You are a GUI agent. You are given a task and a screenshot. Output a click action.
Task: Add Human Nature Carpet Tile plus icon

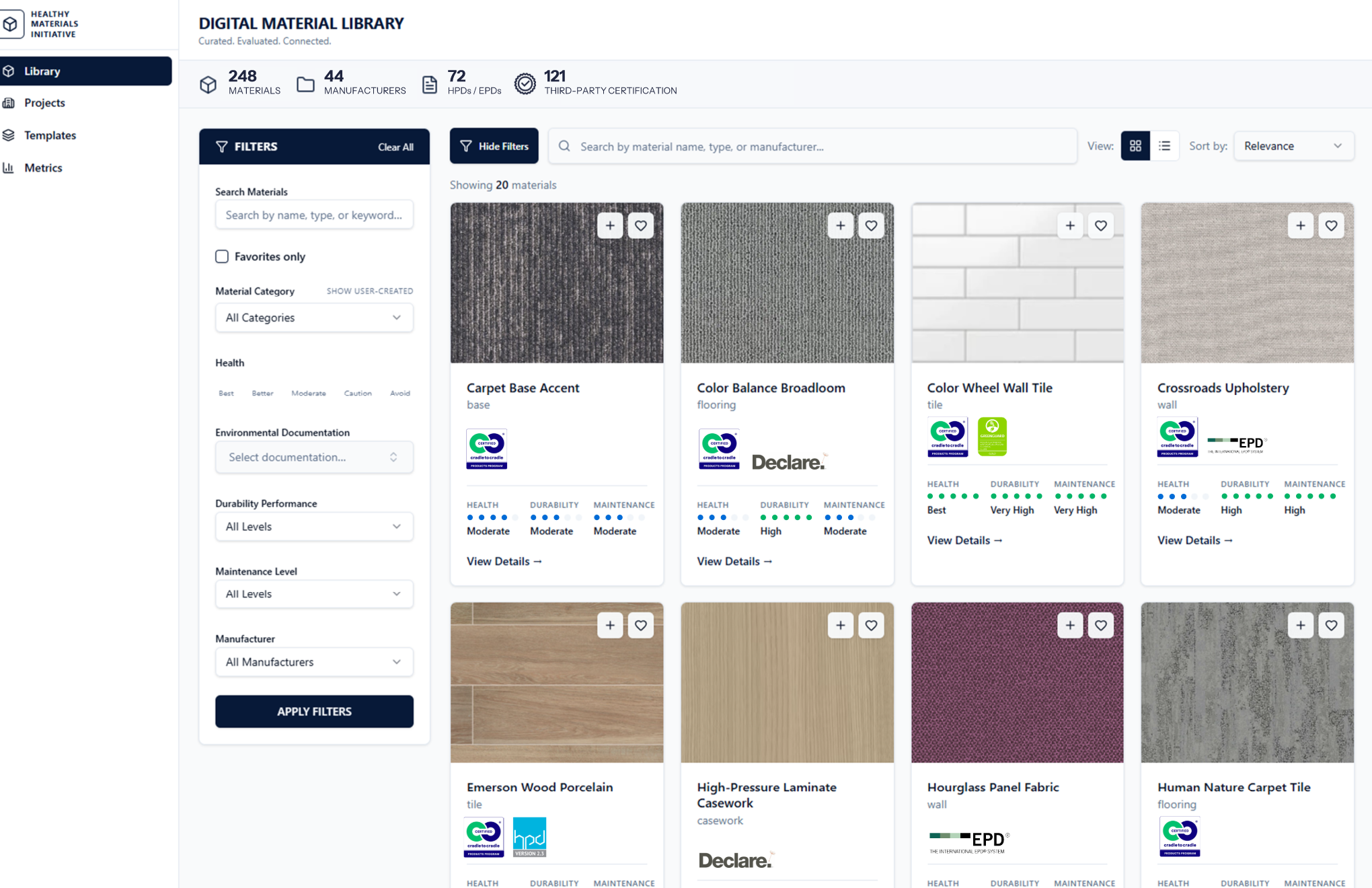(1301, 625)
